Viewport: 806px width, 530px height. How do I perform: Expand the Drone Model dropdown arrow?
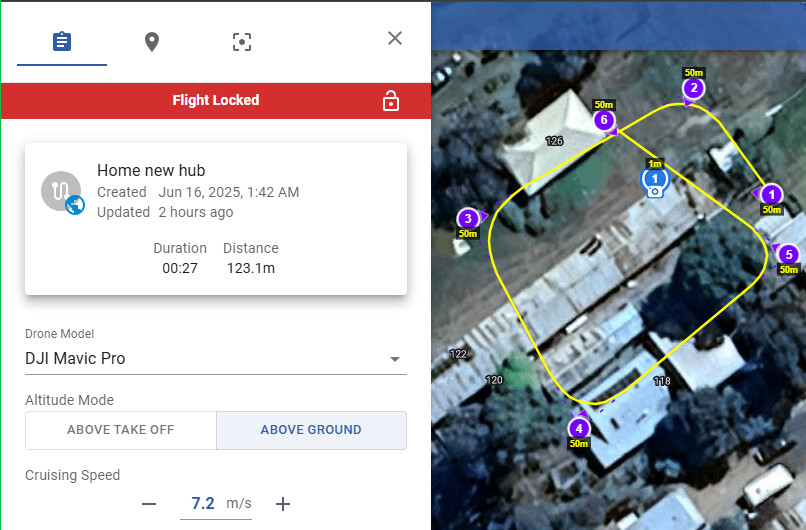click(395, 359)
